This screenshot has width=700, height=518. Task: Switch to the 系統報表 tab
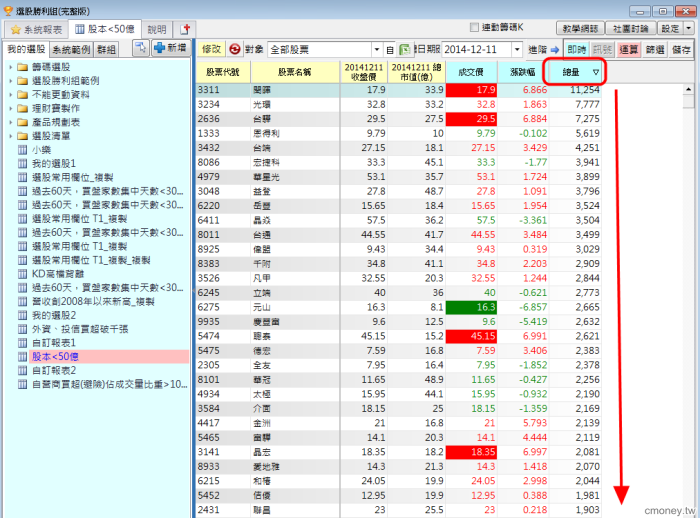pos(37,29)
